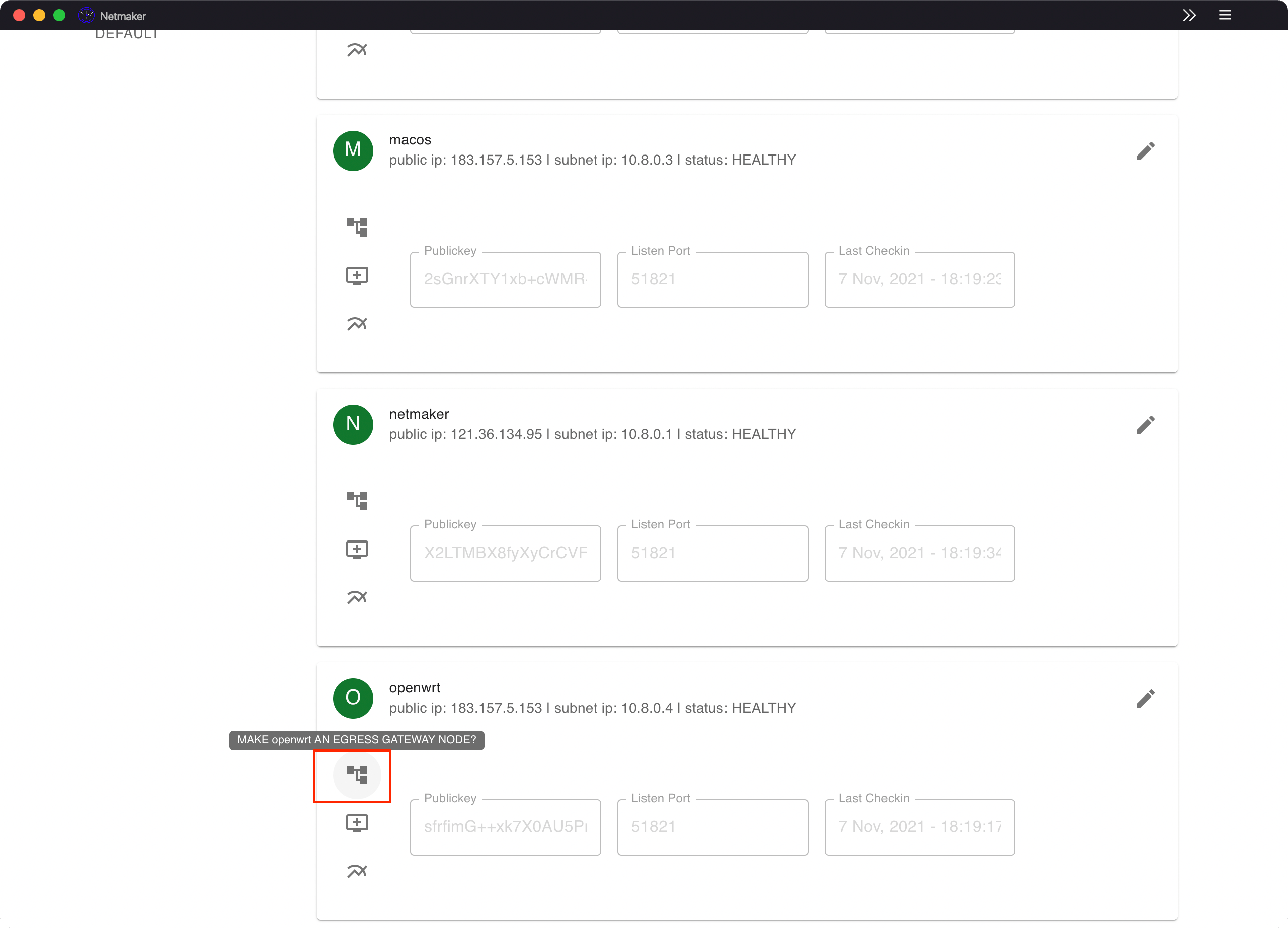Edit the netmaker node with the pencil icon
1288x928 pixels.
pos(1146,424)
